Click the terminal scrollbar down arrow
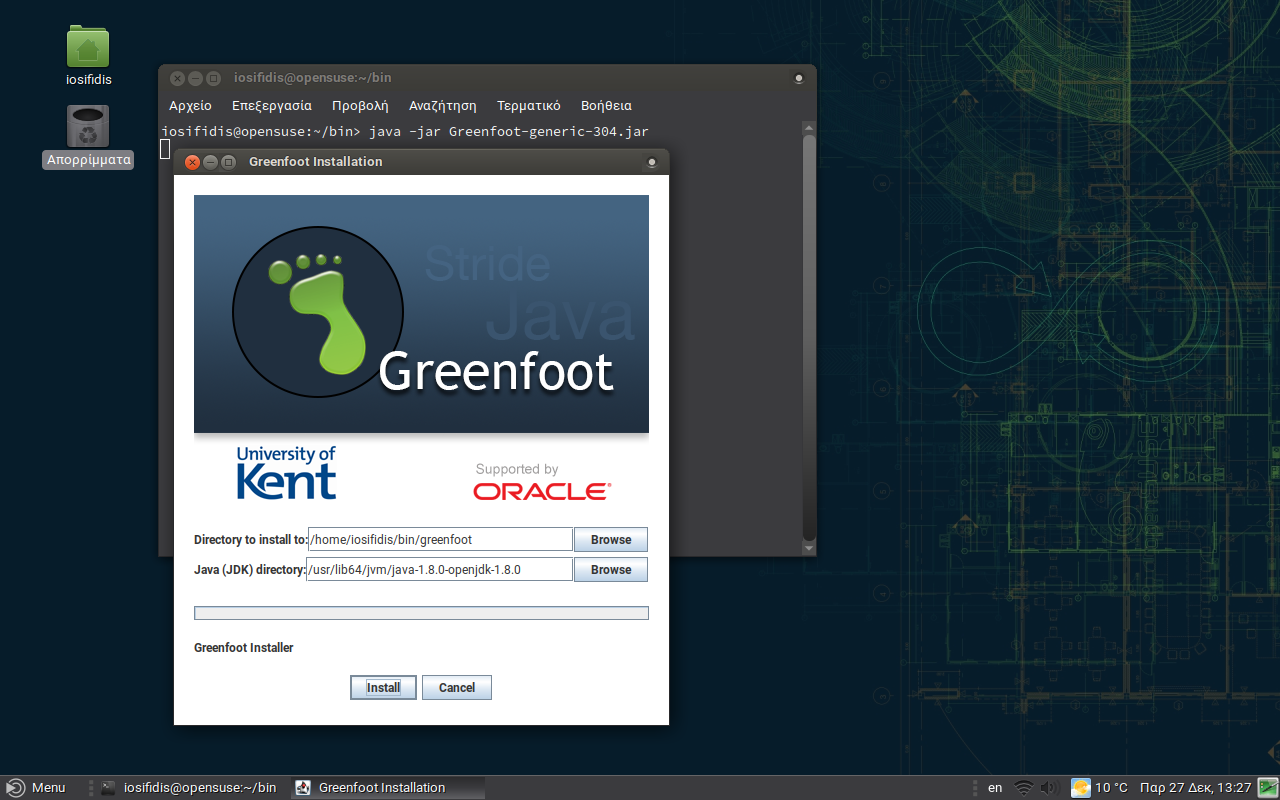 pyautogui.click(x=809, y=548)
